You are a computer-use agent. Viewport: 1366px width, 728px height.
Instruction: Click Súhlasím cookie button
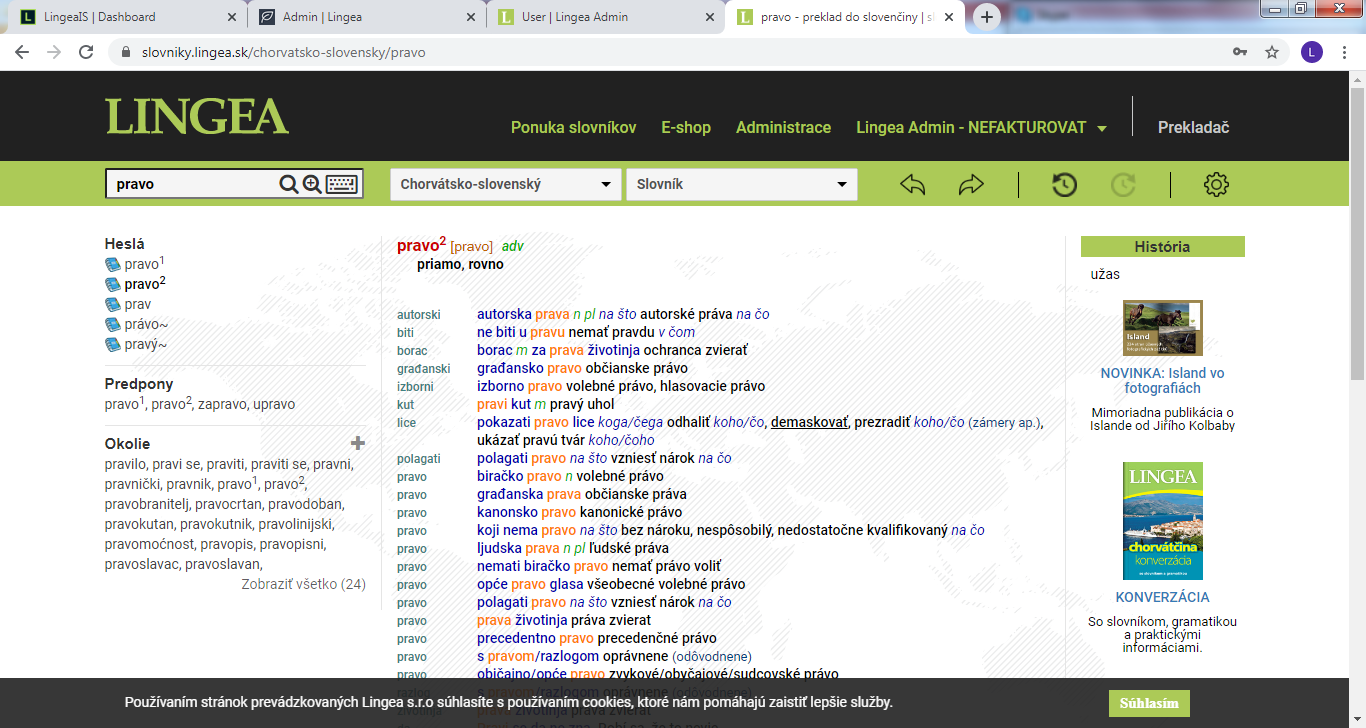tap(1149, 703)
